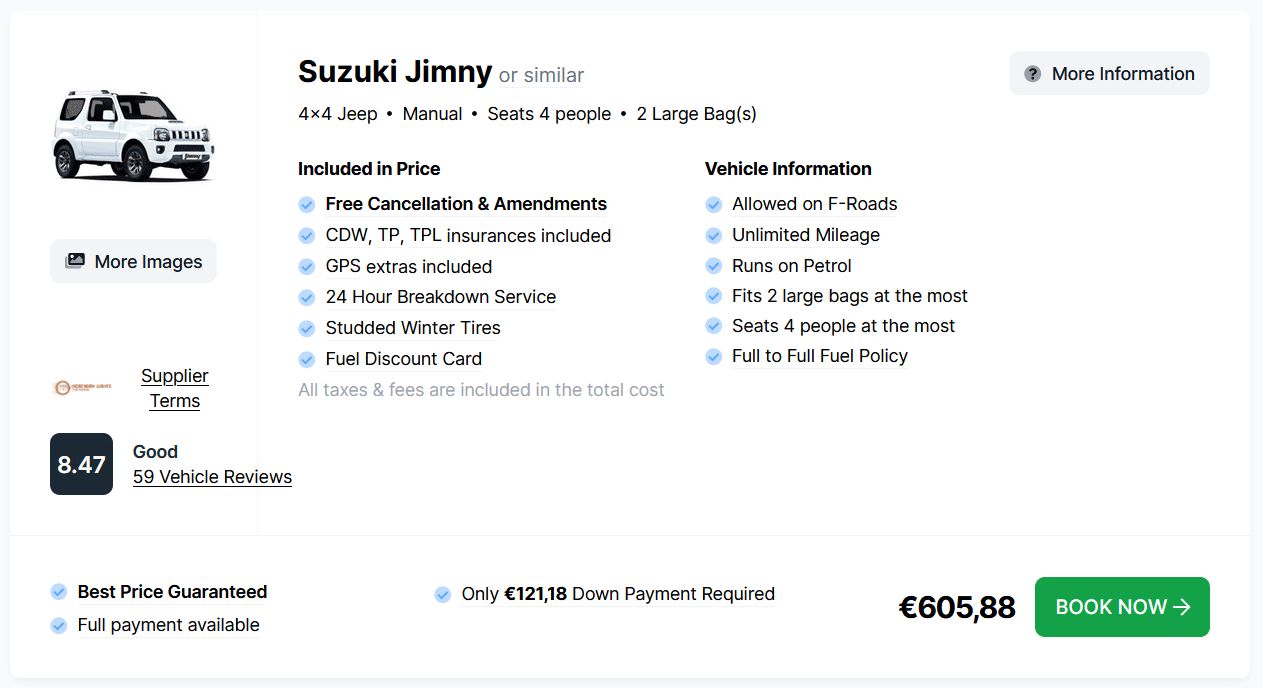Open the More Information button
This screenshot has height=688, width=1263.
tap(1109, 74)
